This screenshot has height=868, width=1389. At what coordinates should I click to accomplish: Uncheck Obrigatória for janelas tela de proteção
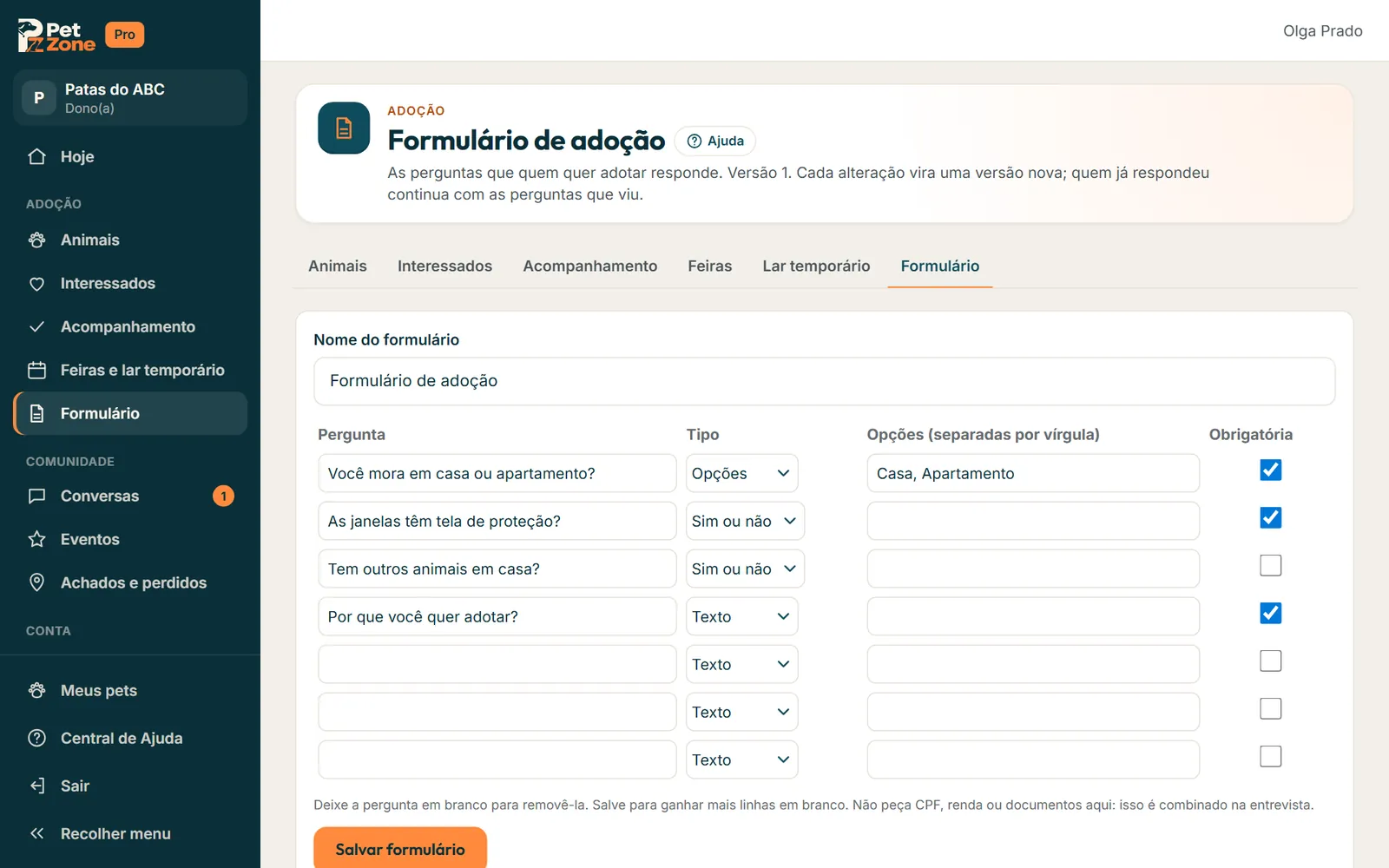click(x=1270, y=518)
